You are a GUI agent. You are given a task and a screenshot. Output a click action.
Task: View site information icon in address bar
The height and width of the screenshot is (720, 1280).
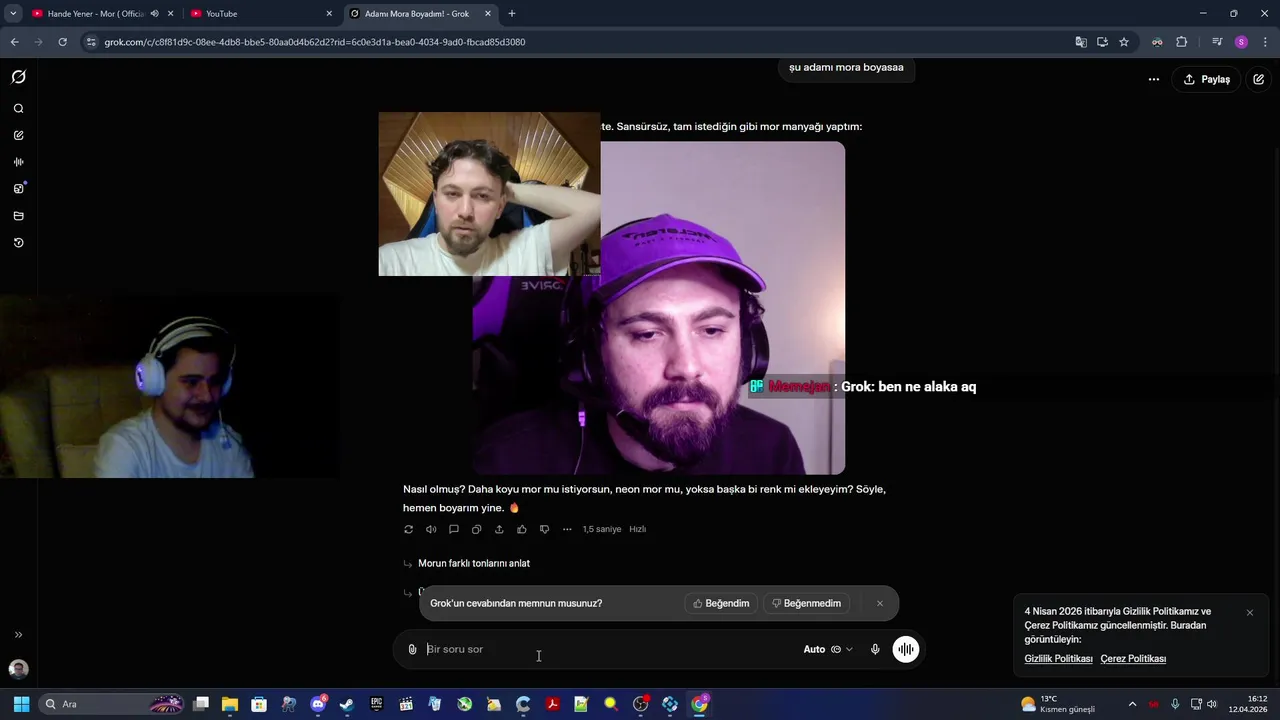coord(91,42)
